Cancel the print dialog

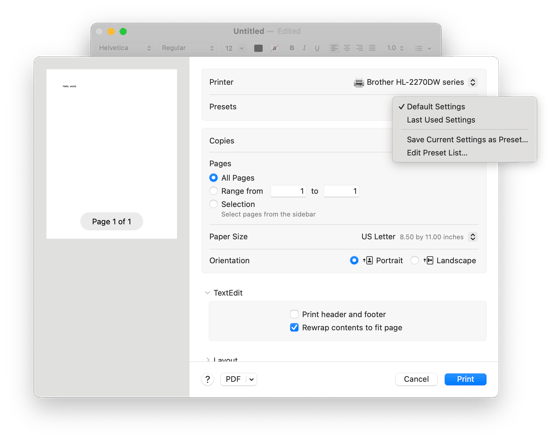click(x=416, y=379)
